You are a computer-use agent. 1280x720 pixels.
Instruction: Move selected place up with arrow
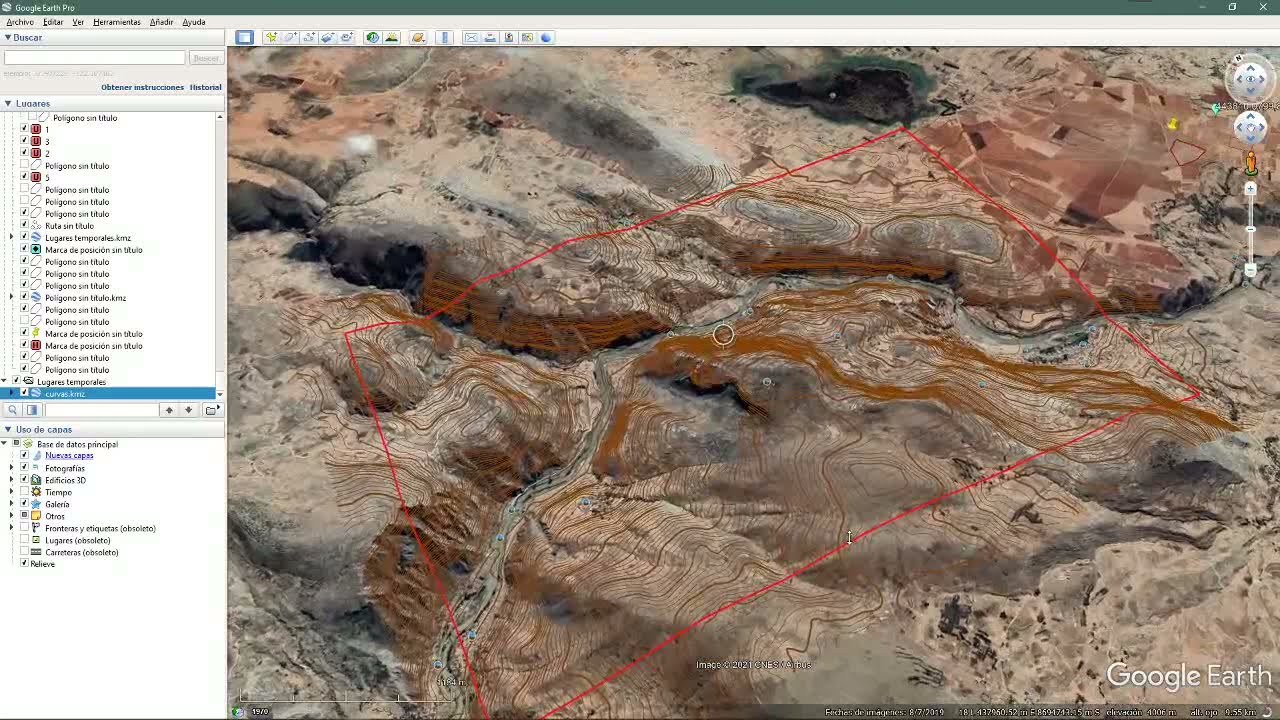169,410
